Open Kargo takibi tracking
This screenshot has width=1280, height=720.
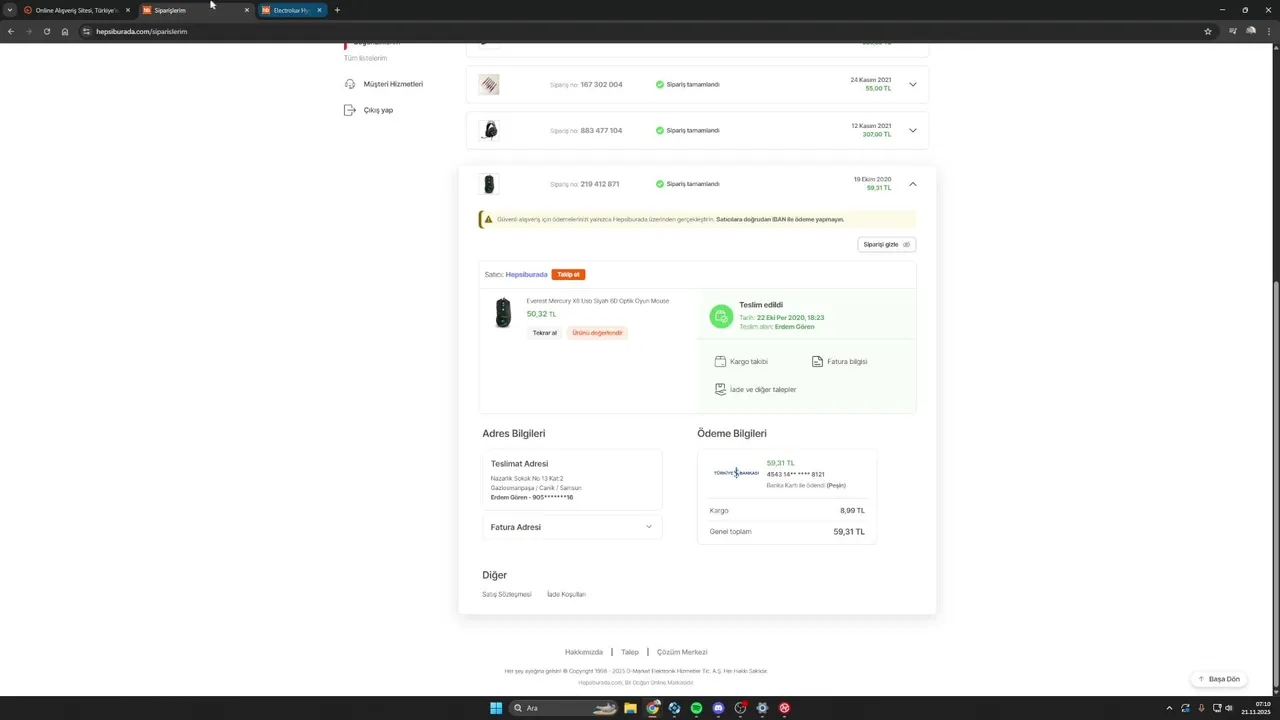pyautogui.click(x=741, y=361)
